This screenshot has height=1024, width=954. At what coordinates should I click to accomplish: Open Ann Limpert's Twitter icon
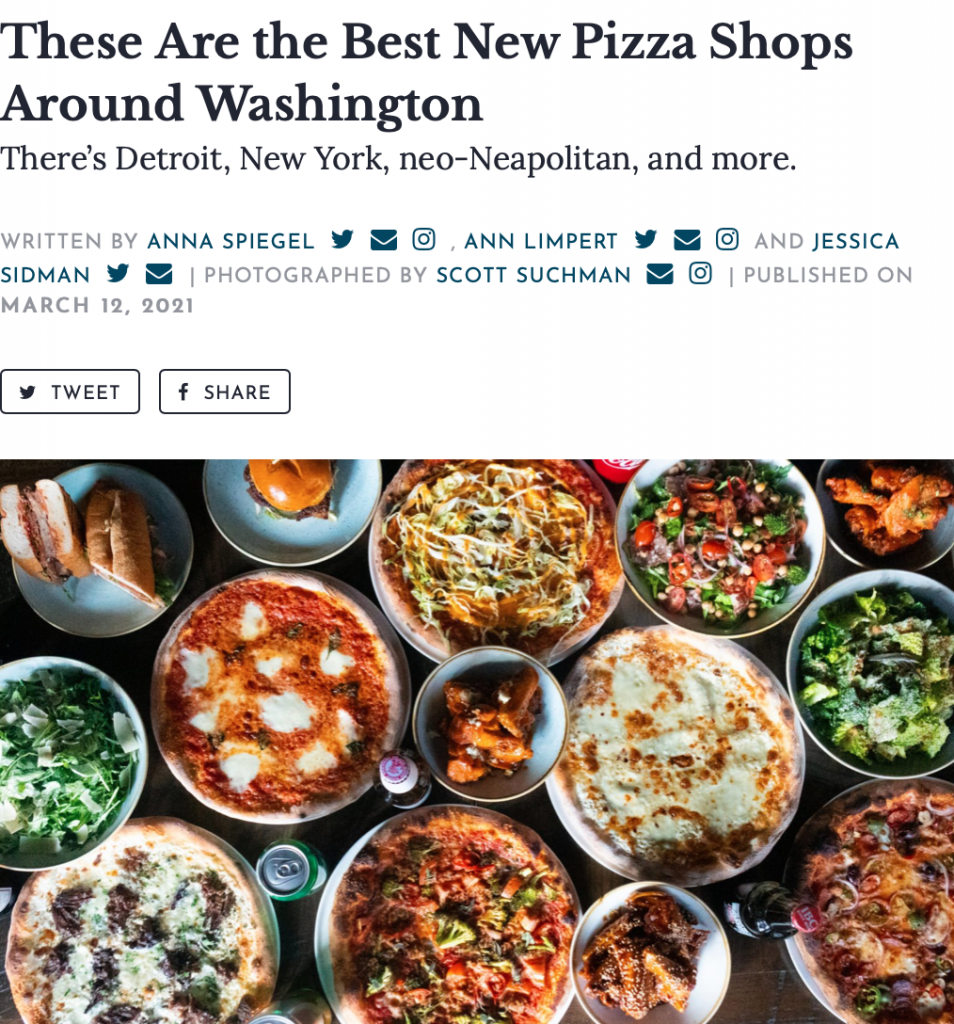pos(646,240)
